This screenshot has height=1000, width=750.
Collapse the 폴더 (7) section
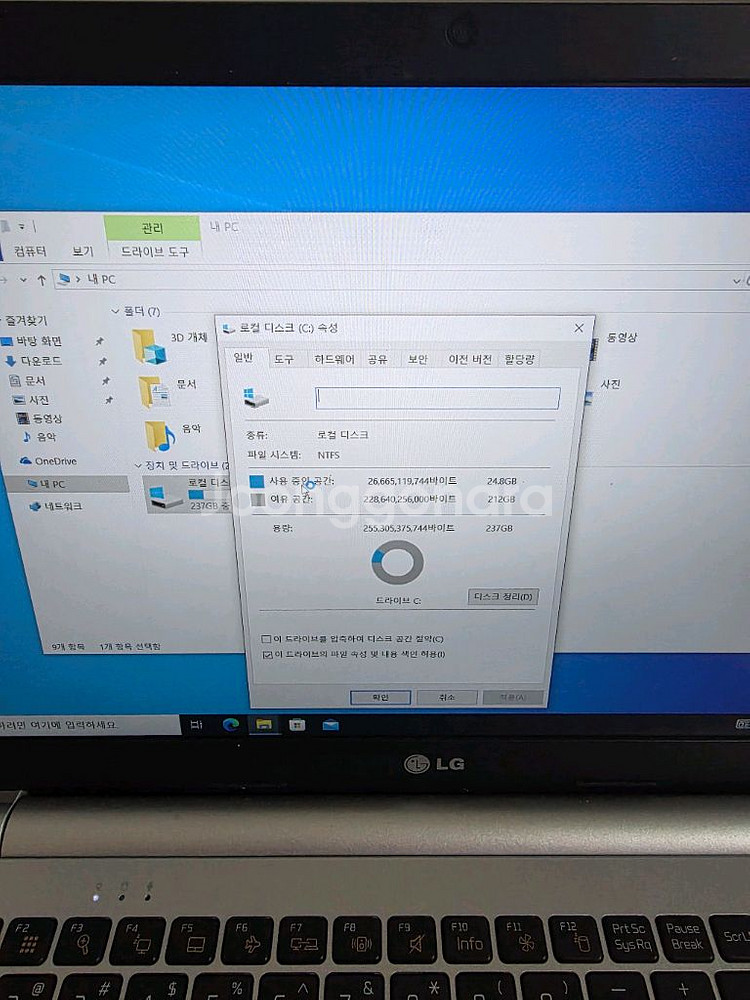point(116,311)
